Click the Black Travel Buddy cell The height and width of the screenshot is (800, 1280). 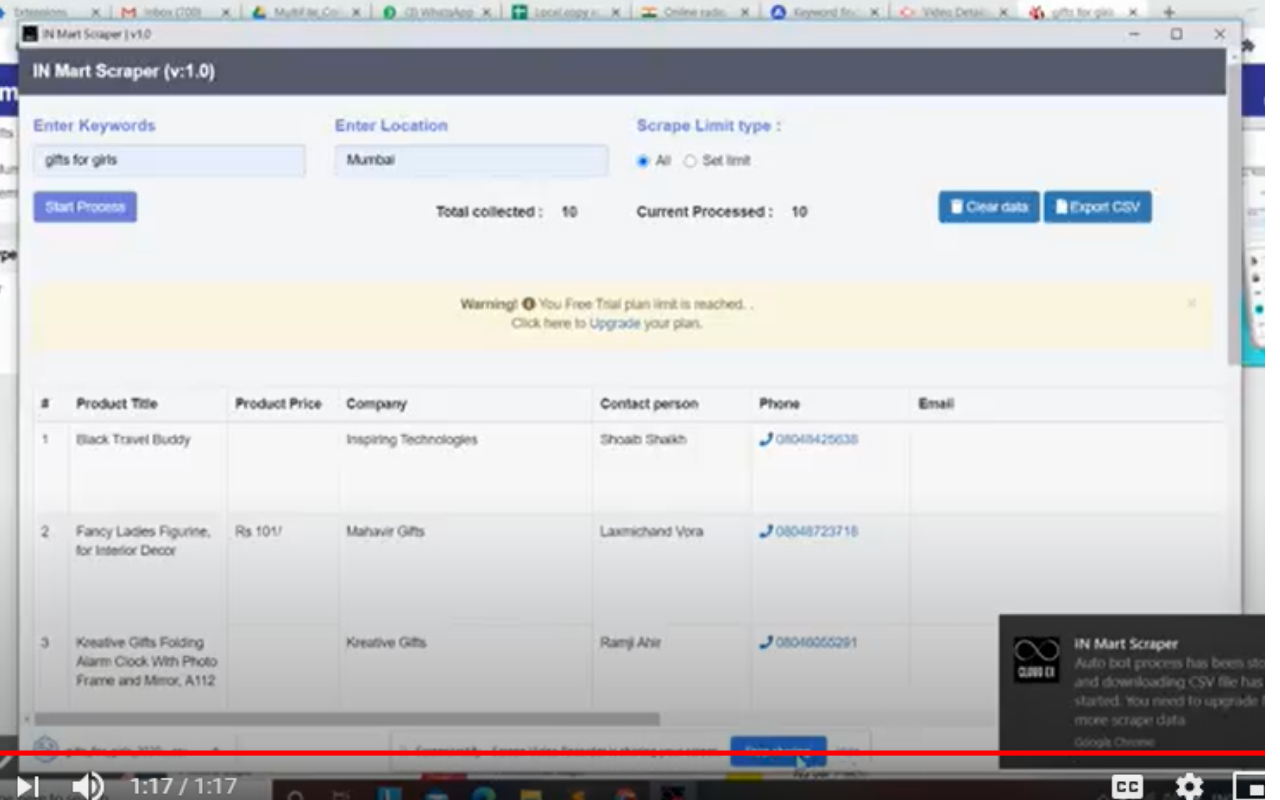point(133,439)
